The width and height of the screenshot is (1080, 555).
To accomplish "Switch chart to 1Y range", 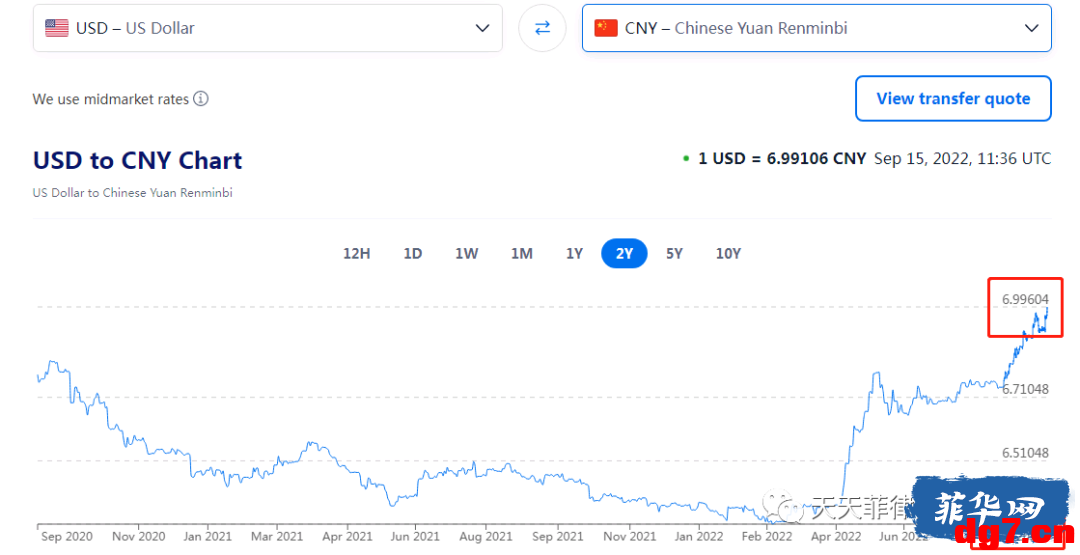I will tap(574, 253).
